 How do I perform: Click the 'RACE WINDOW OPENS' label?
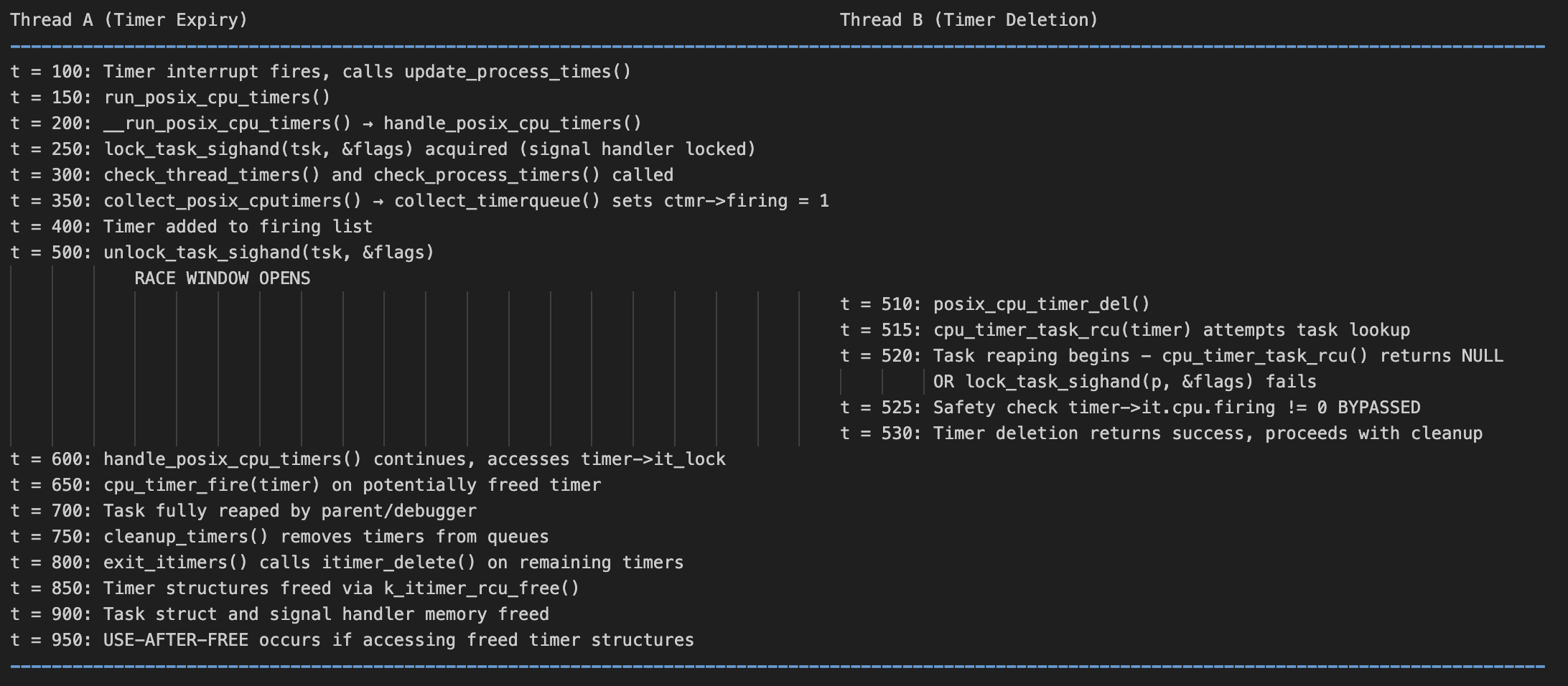click(x=223, y=278)
